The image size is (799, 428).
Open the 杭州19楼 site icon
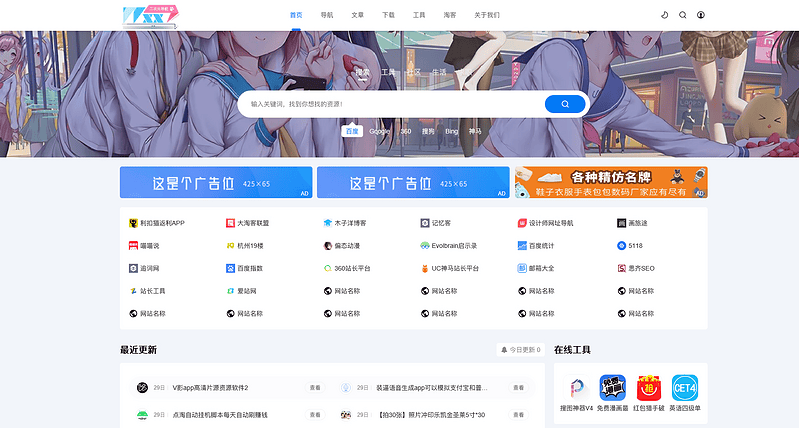coord(230,246)
